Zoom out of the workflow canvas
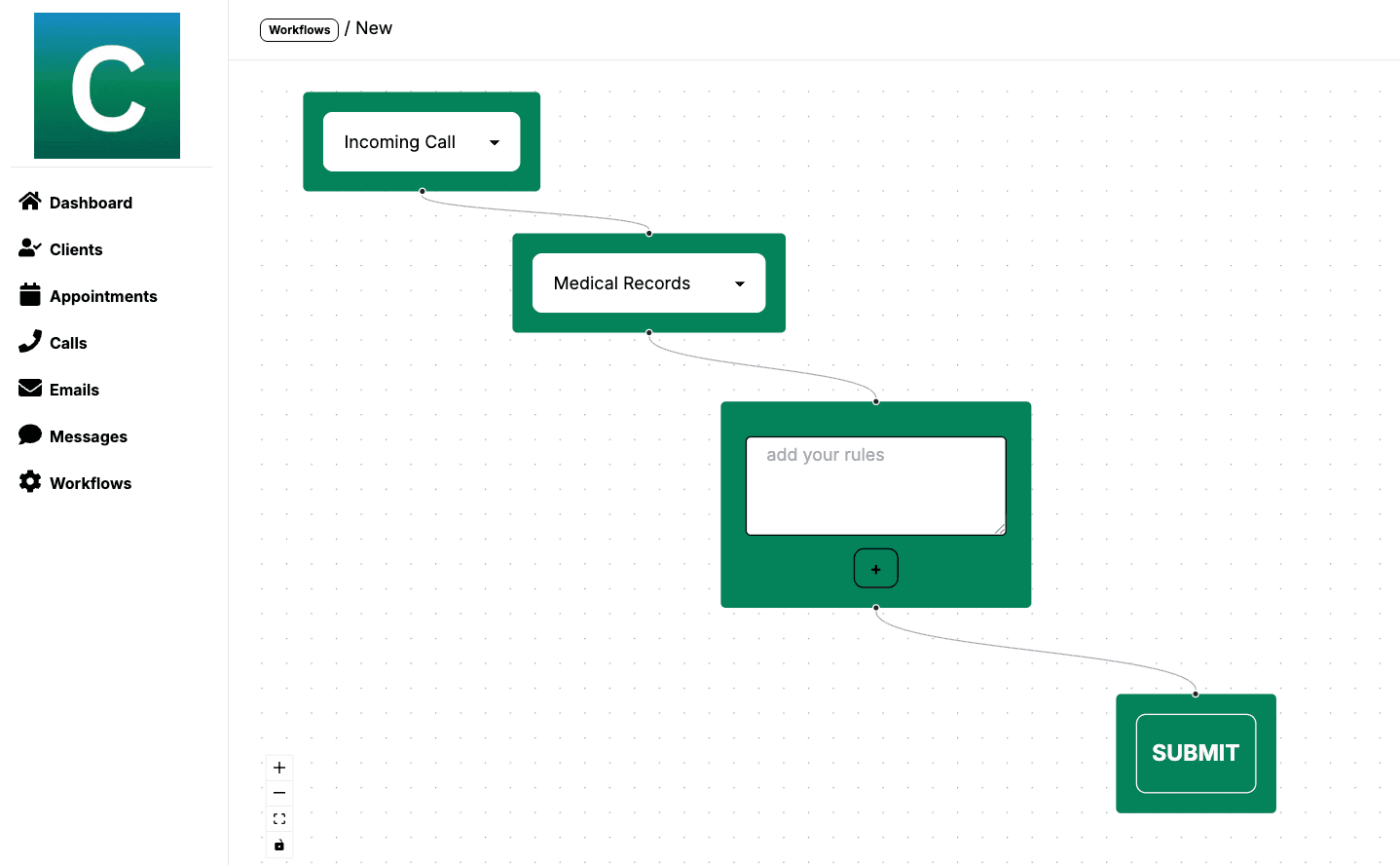The image size is (1400, 865). tap(279, 793)
